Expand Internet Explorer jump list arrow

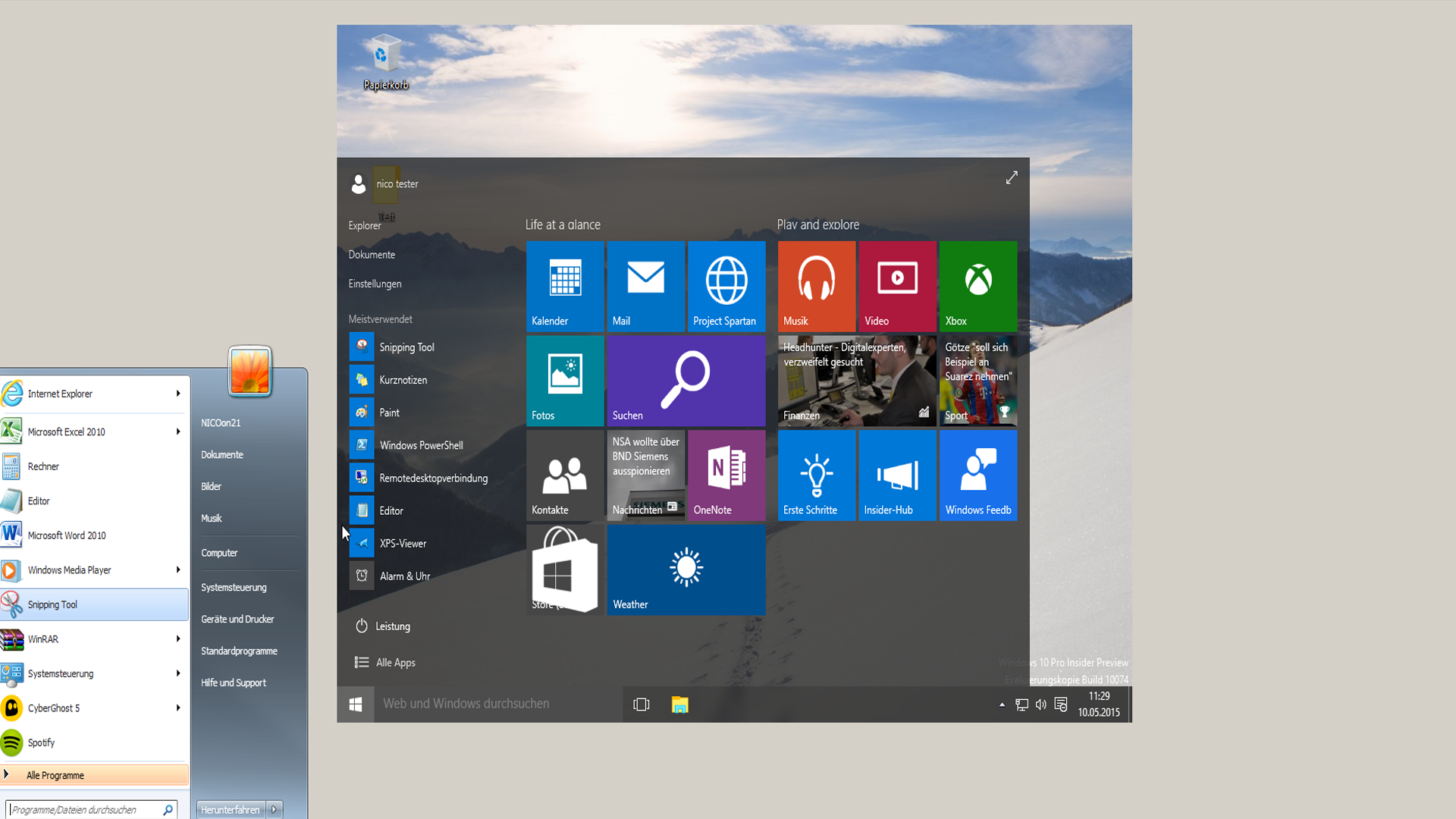pos(178,394)
